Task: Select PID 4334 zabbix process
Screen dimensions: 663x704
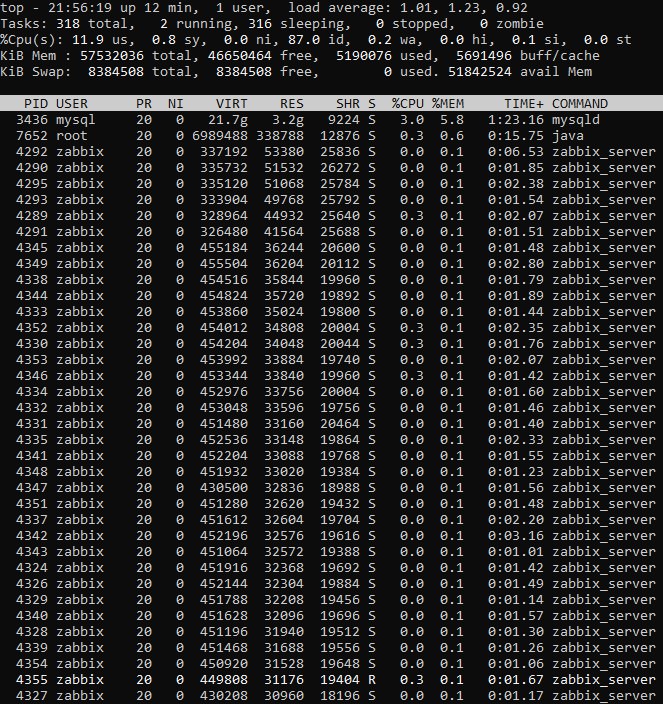Action: click(31, 392)
